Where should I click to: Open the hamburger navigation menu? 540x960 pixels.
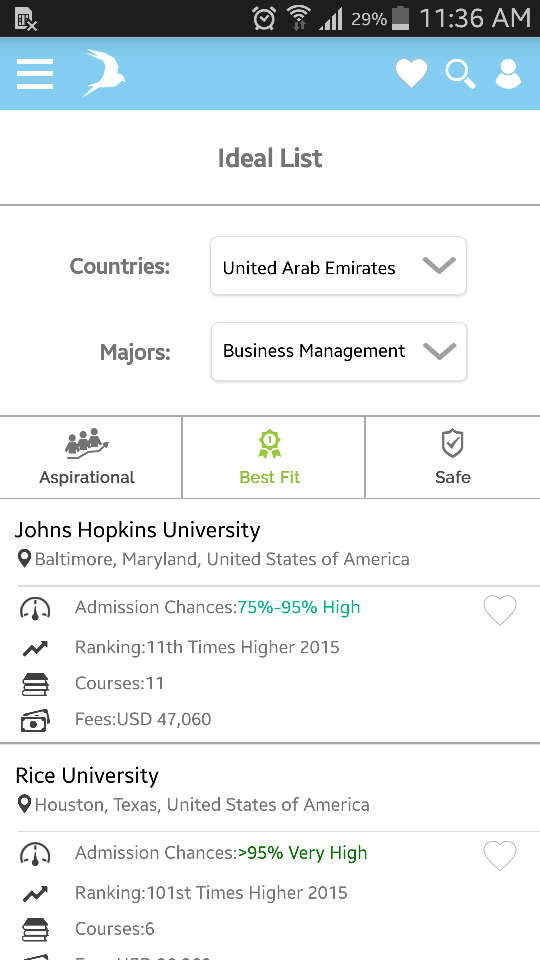(x=35, y=74)
